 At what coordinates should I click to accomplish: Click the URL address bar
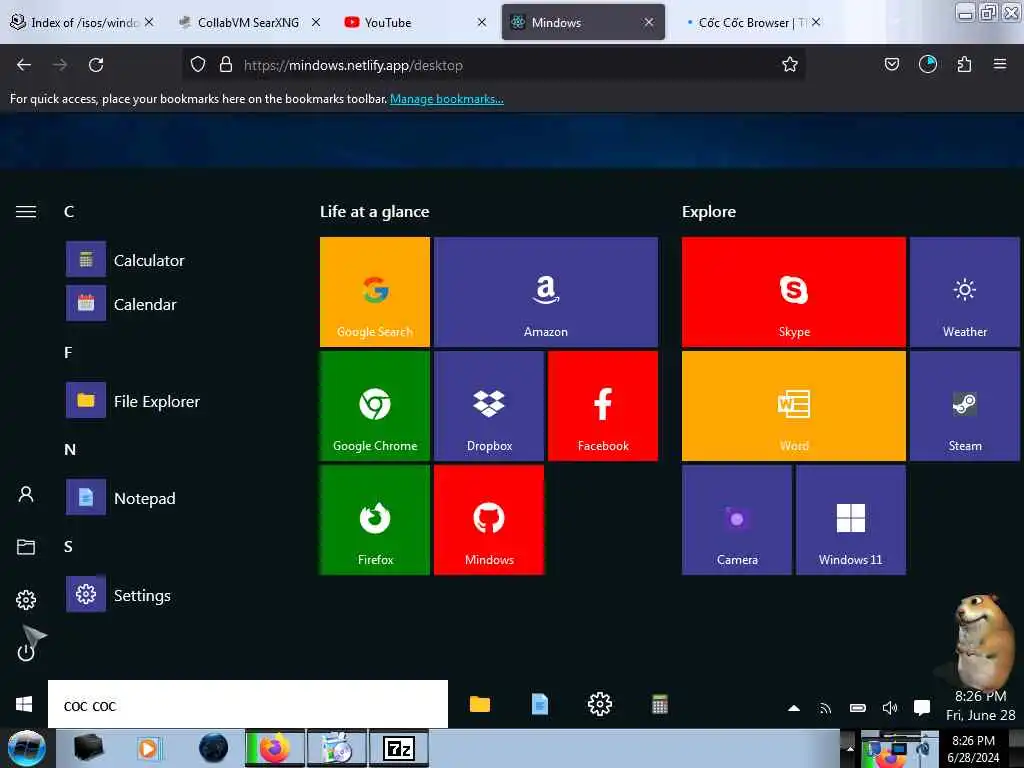click(493, 65)
